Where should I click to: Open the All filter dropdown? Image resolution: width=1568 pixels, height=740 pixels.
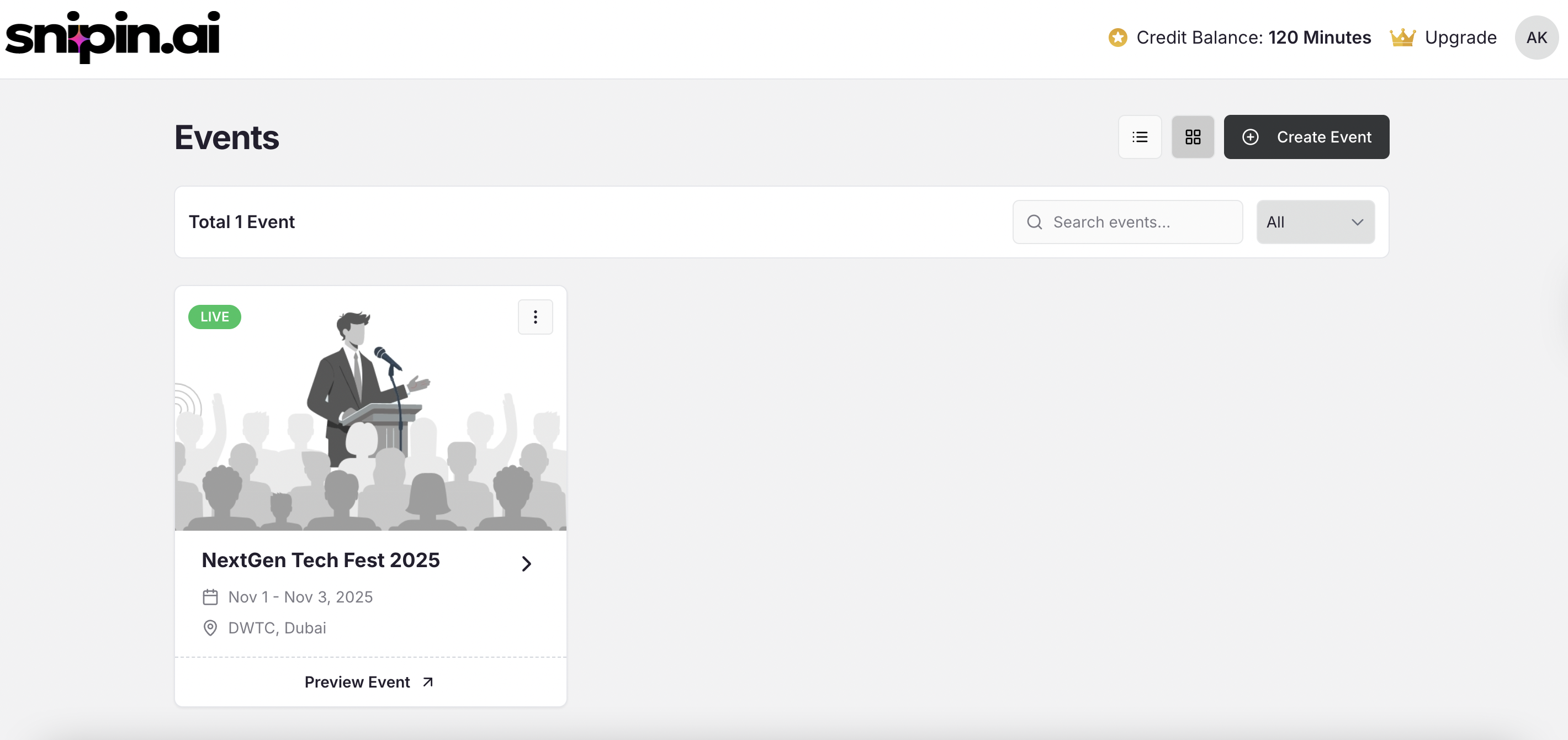(x=1315, y=221)
